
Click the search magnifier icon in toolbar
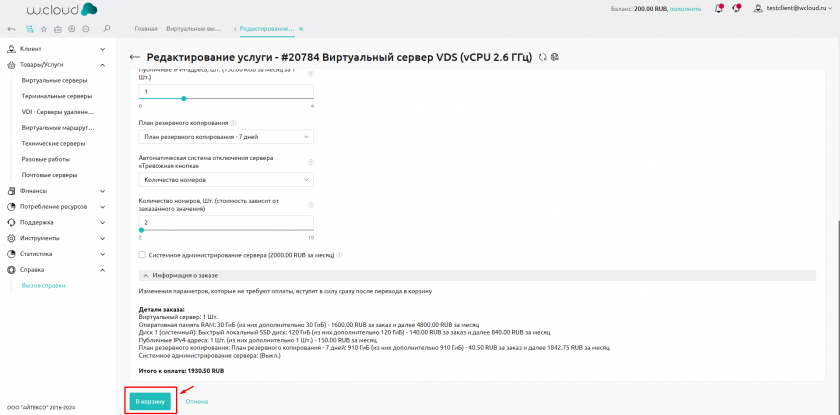click(107, 28)
